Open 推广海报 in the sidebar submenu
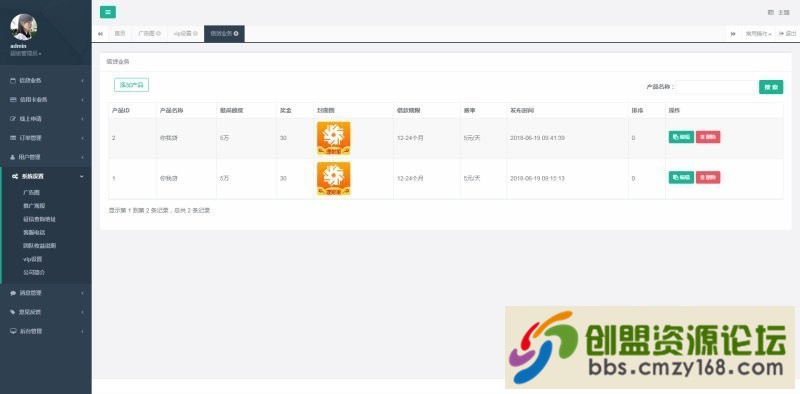The image size is (800, 394). point(34,206)
